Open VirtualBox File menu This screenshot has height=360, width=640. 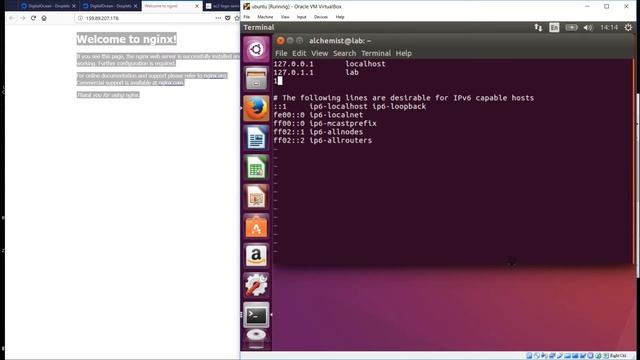coord(247,17)
